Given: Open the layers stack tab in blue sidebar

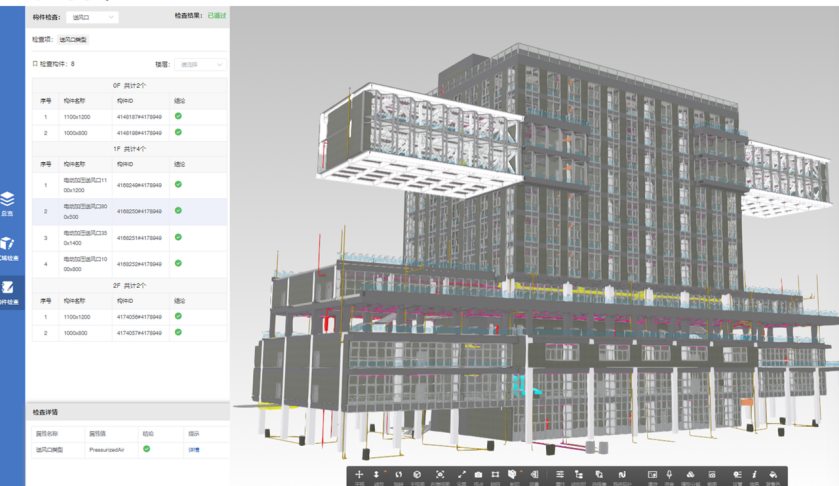Looking at the screenshot, I should (x=8, y=203).
